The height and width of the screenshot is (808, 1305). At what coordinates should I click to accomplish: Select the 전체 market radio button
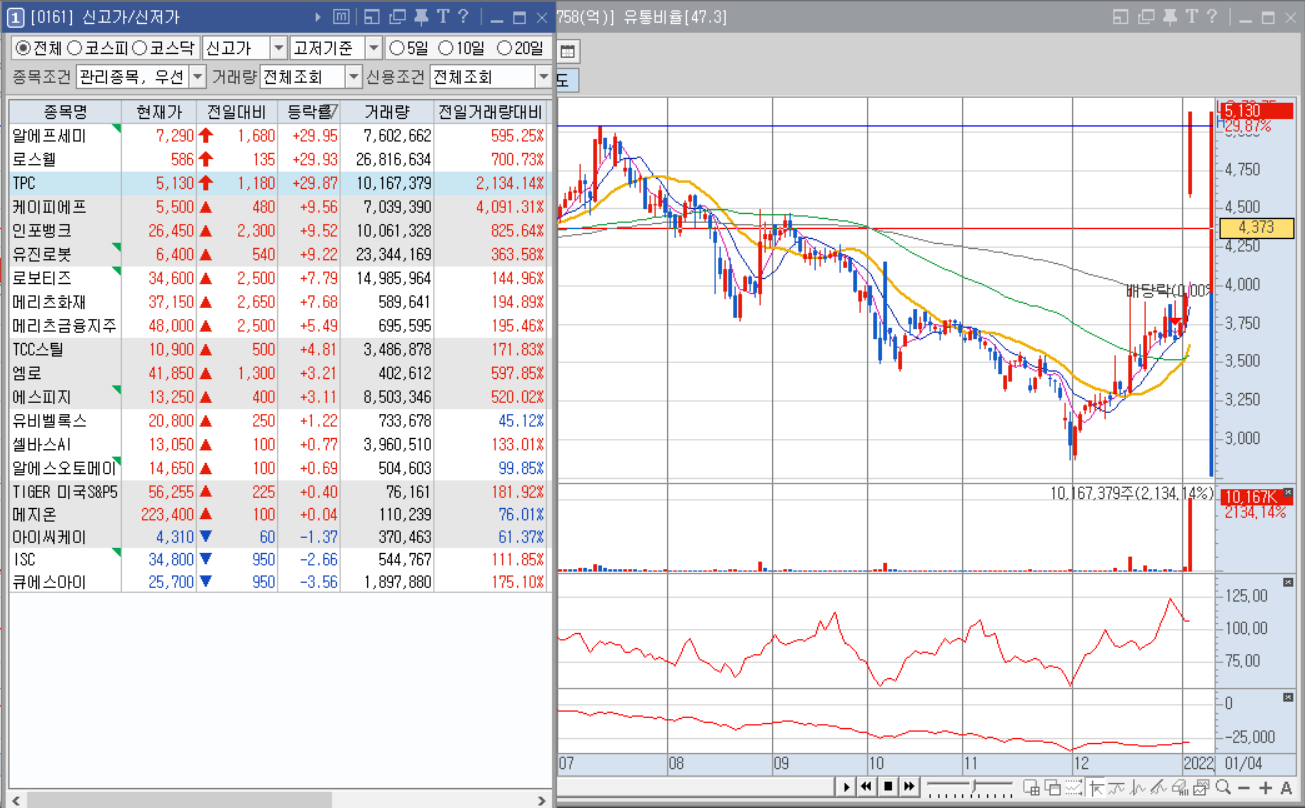[23, 48]
